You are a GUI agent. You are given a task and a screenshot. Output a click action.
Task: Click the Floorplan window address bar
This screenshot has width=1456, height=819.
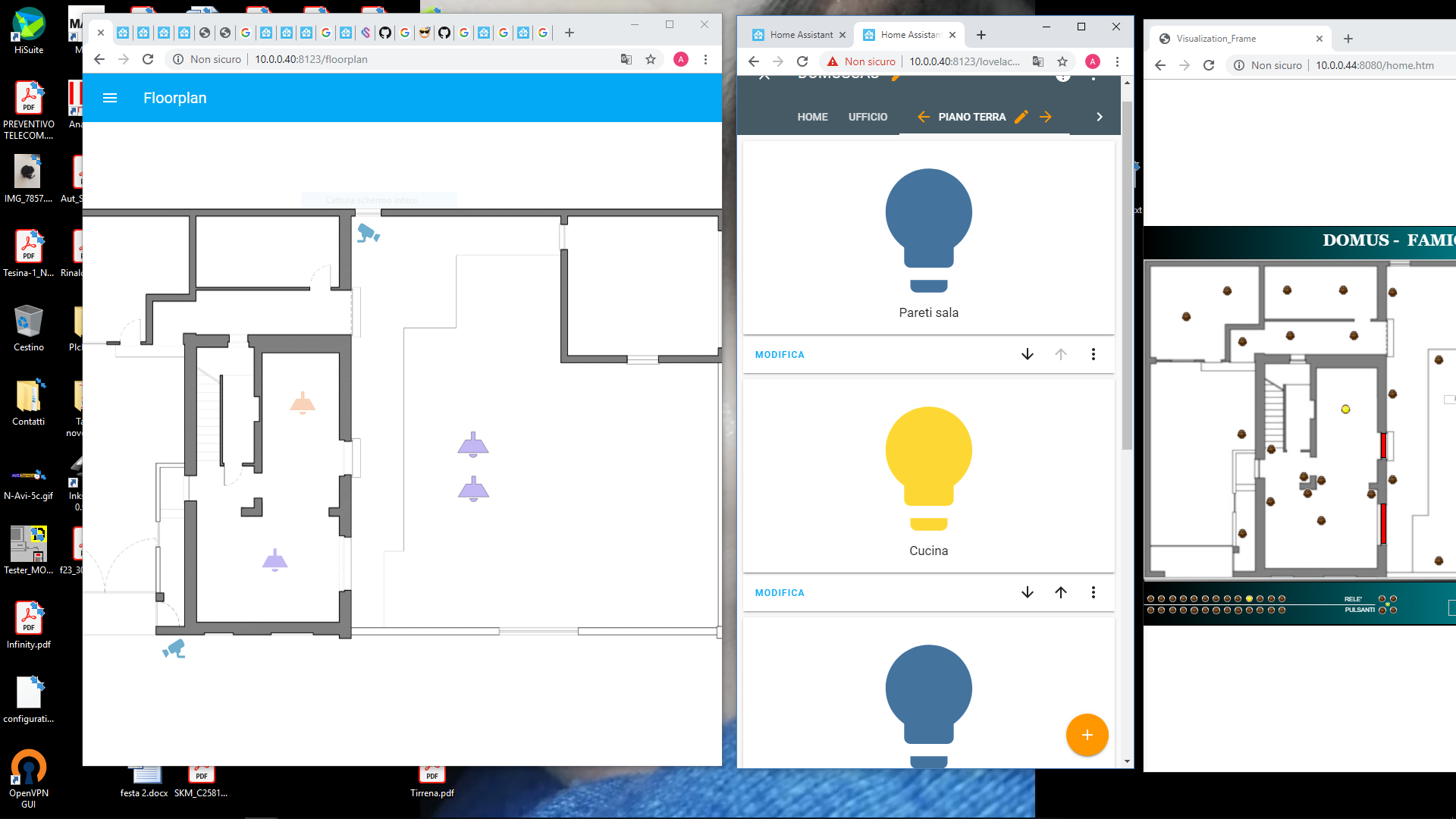pos(341,58)
